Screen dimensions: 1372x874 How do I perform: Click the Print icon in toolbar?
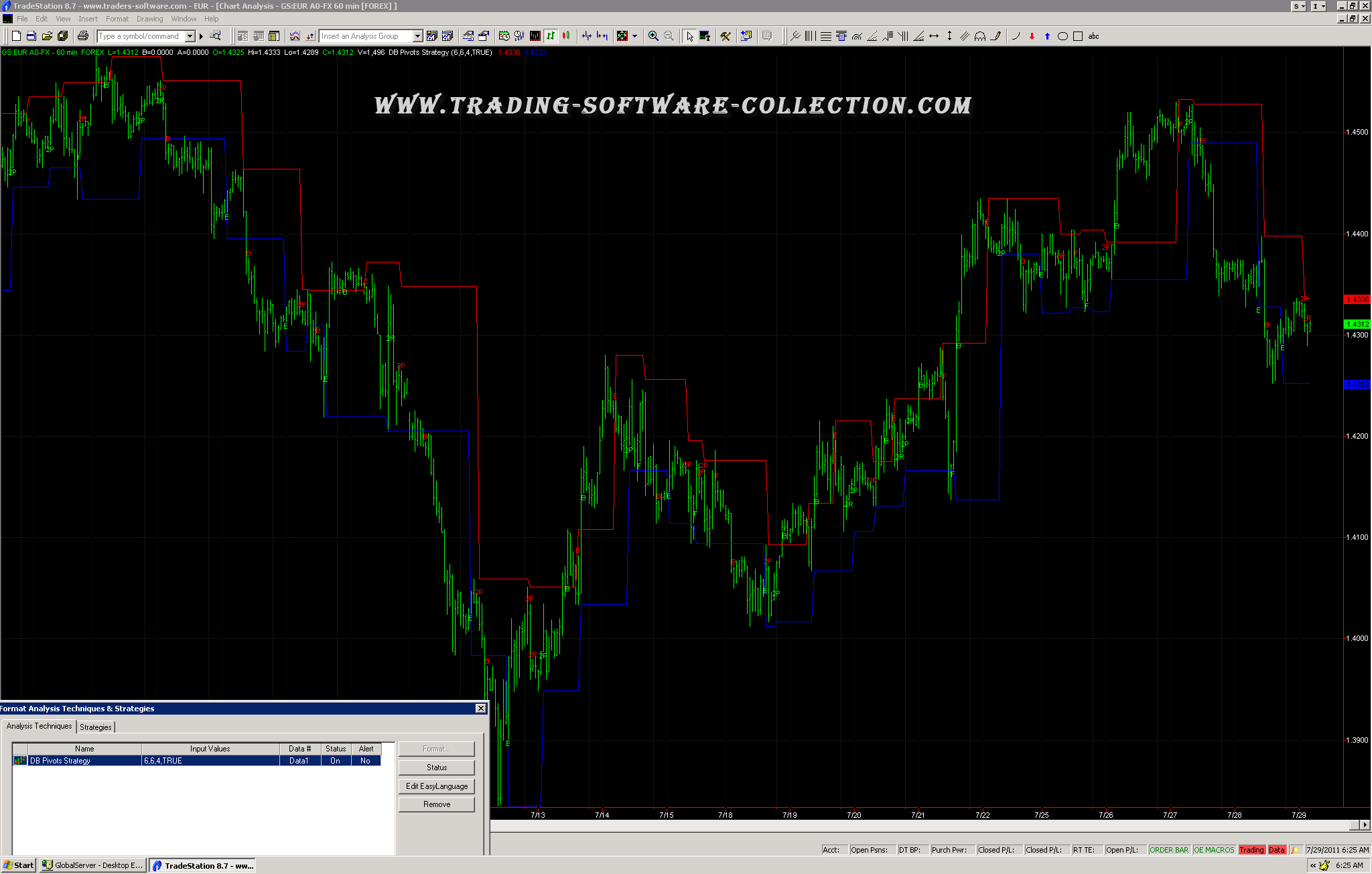pyautogui.click(x=83, y=36)
